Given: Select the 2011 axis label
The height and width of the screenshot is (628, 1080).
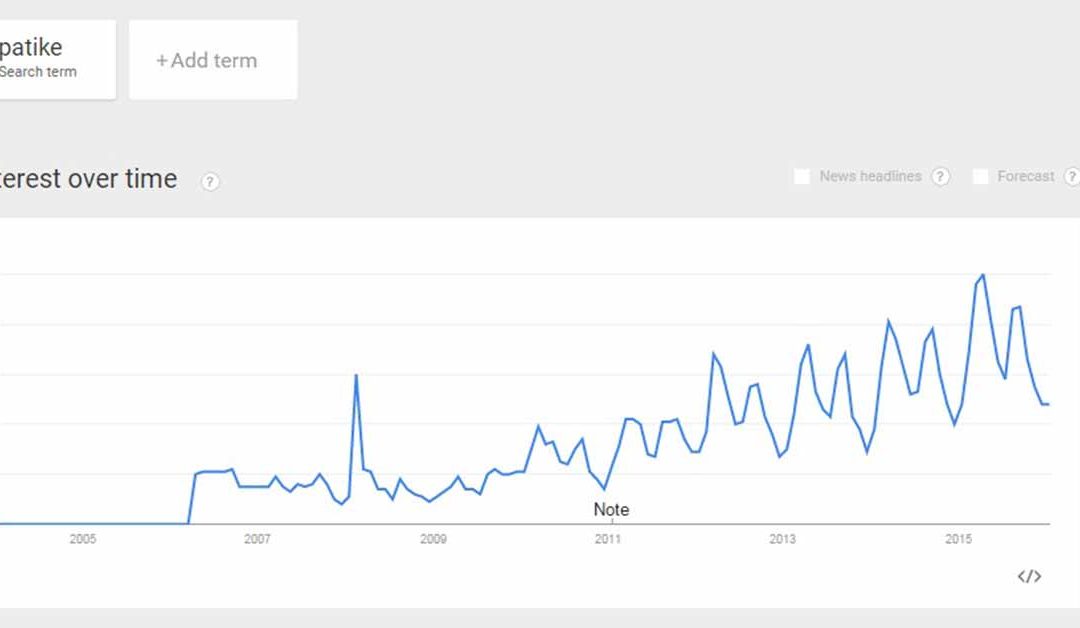Looking at the screenshot, I should click(x=608, y=540).
